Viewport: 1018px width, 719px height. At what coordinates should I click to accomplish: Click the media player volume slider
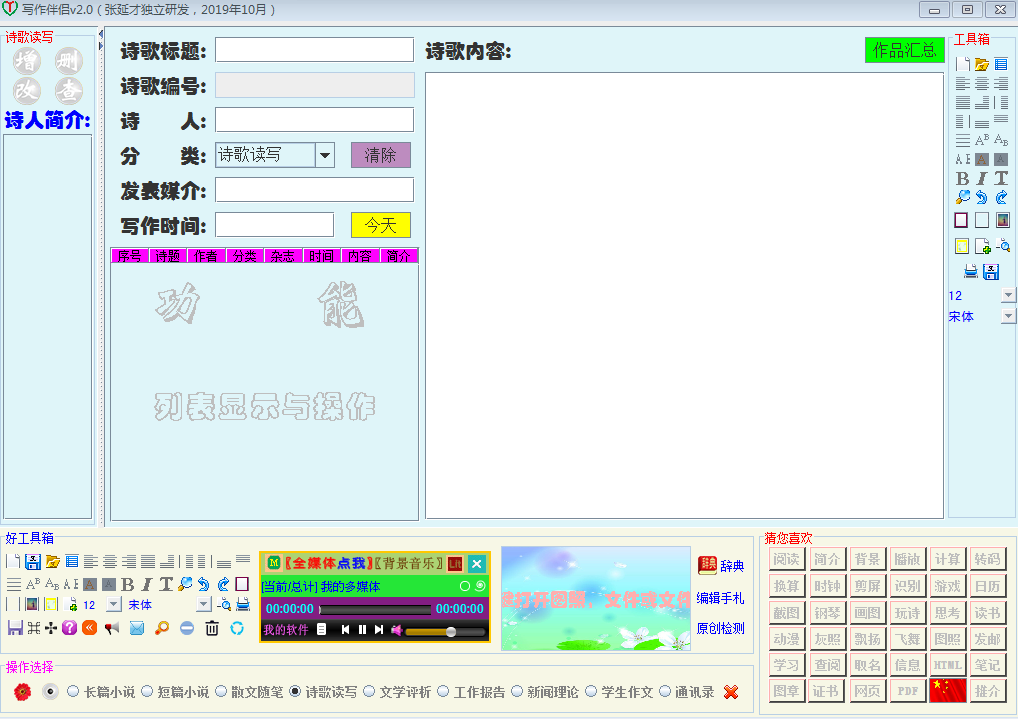445,631
